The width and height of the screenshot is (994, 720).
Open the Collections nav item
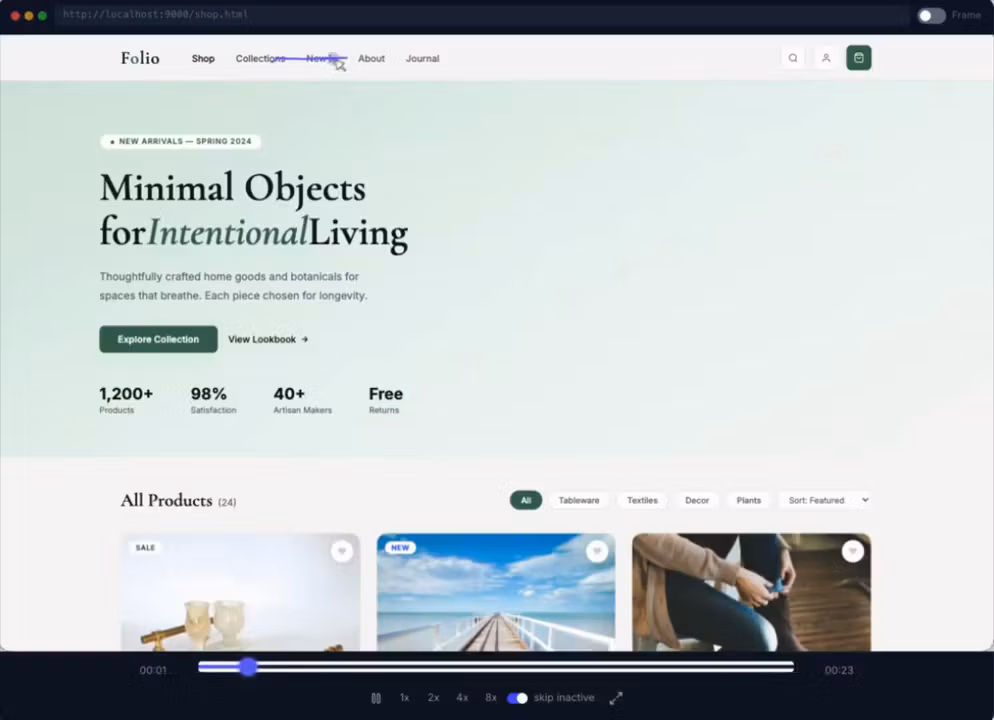(261, 58)
